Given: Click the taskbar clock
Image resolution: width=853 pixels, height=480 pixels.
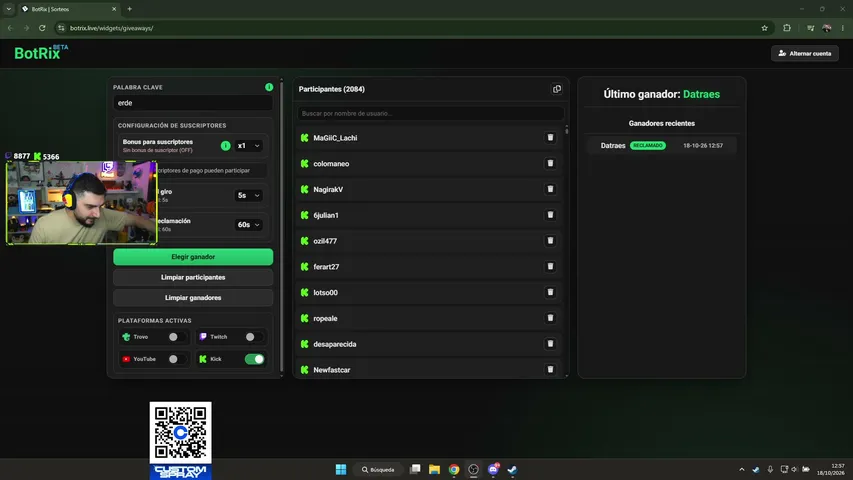Looking at the screenshot, I should 831,469.
